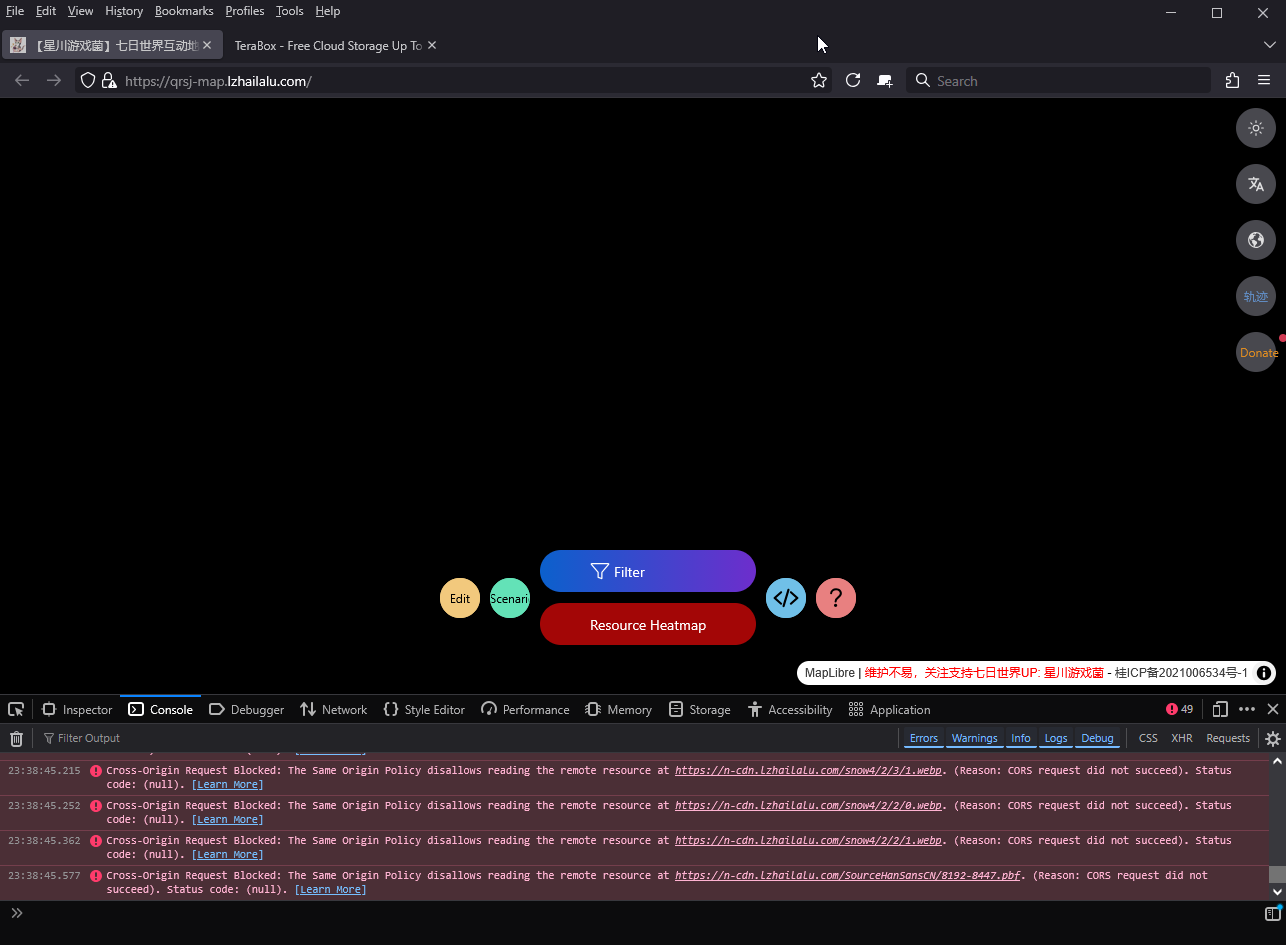Toggle the Debug console filter
The width and height of the screenshot is (1286, 945).
(1097, 738)
